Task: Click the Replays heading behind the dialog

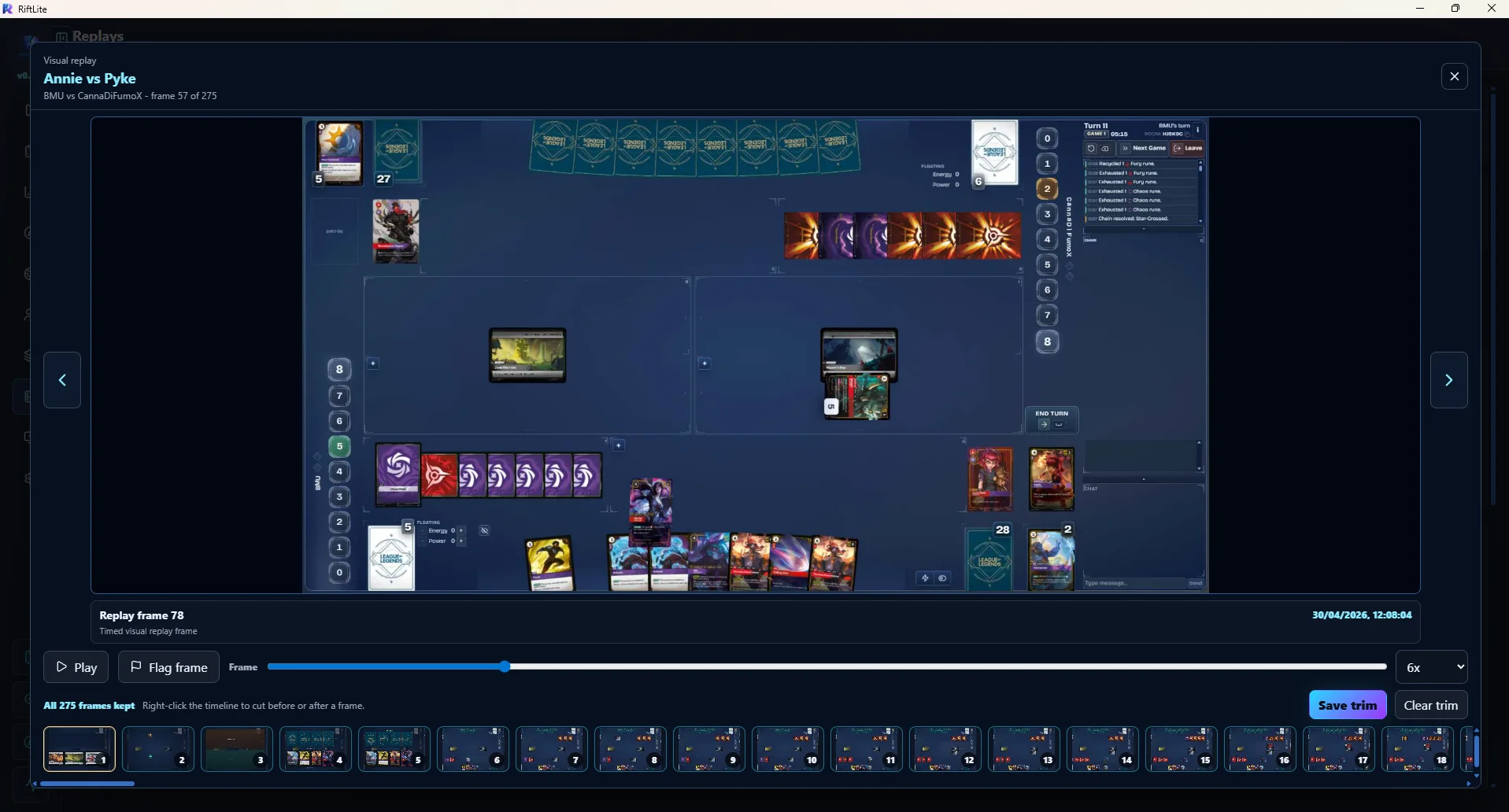Action: click(x=98, y=35)
